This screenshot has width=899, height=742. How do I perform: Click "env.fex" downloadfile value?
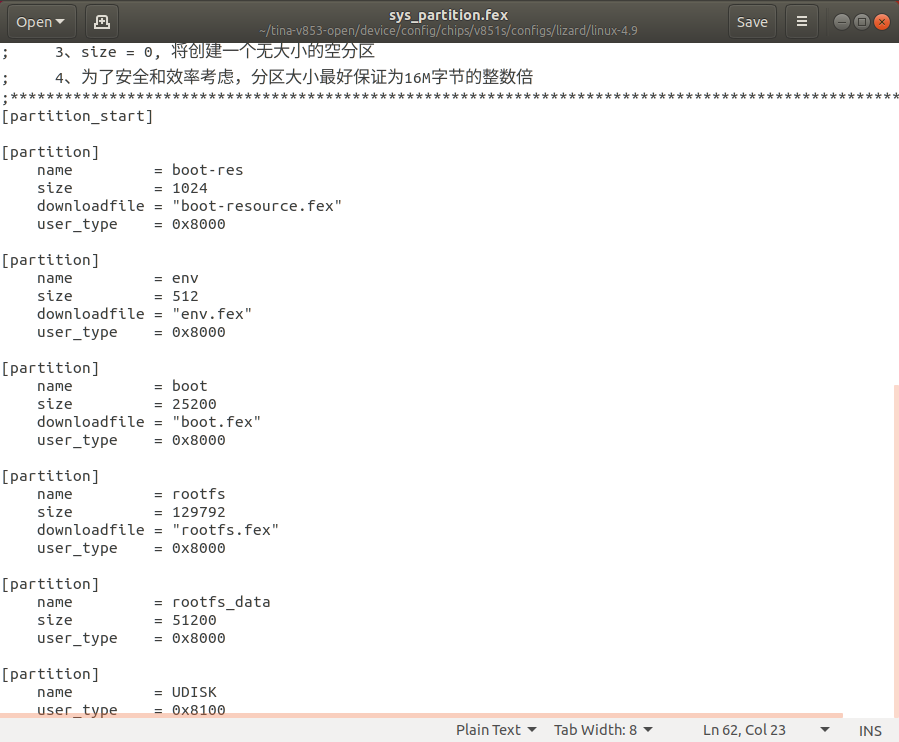click(212, 314)
